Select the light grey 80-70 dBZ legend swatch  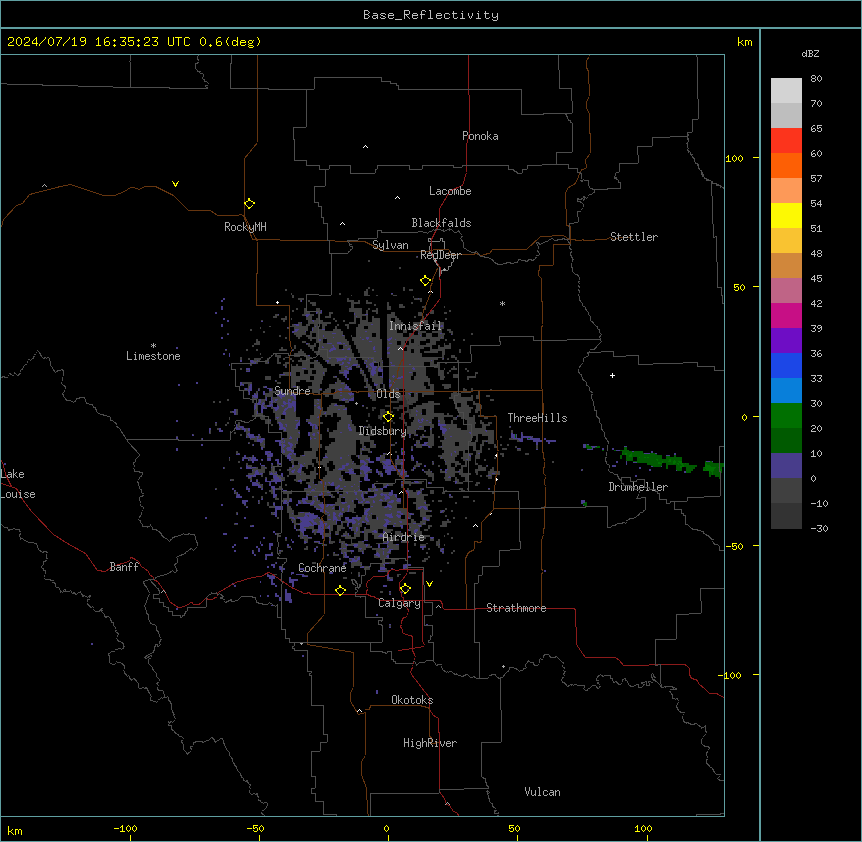[786, 90]
